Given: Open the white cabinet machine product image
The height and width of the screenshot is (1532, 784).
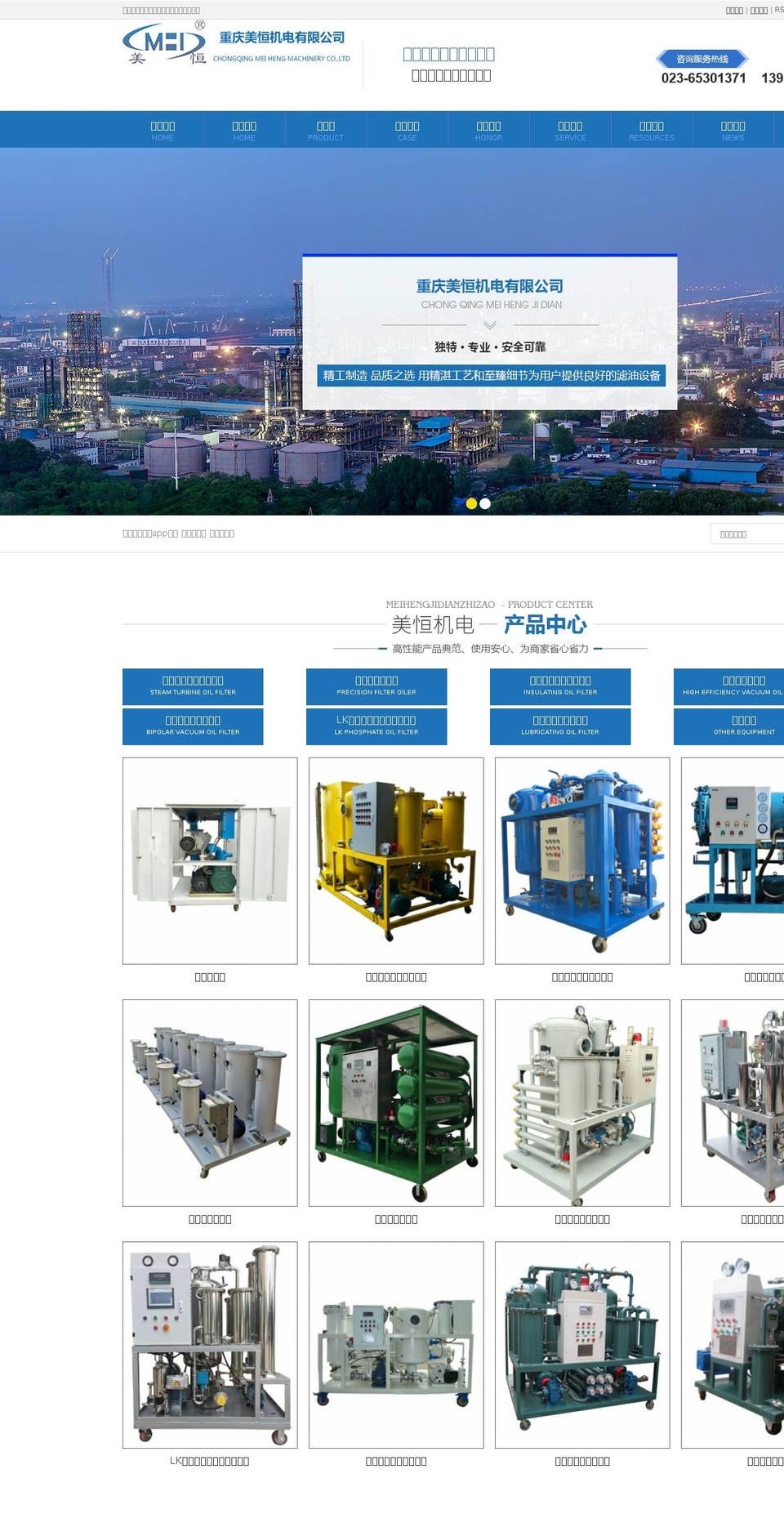Looking at the screenshot, I should (210, 861).
